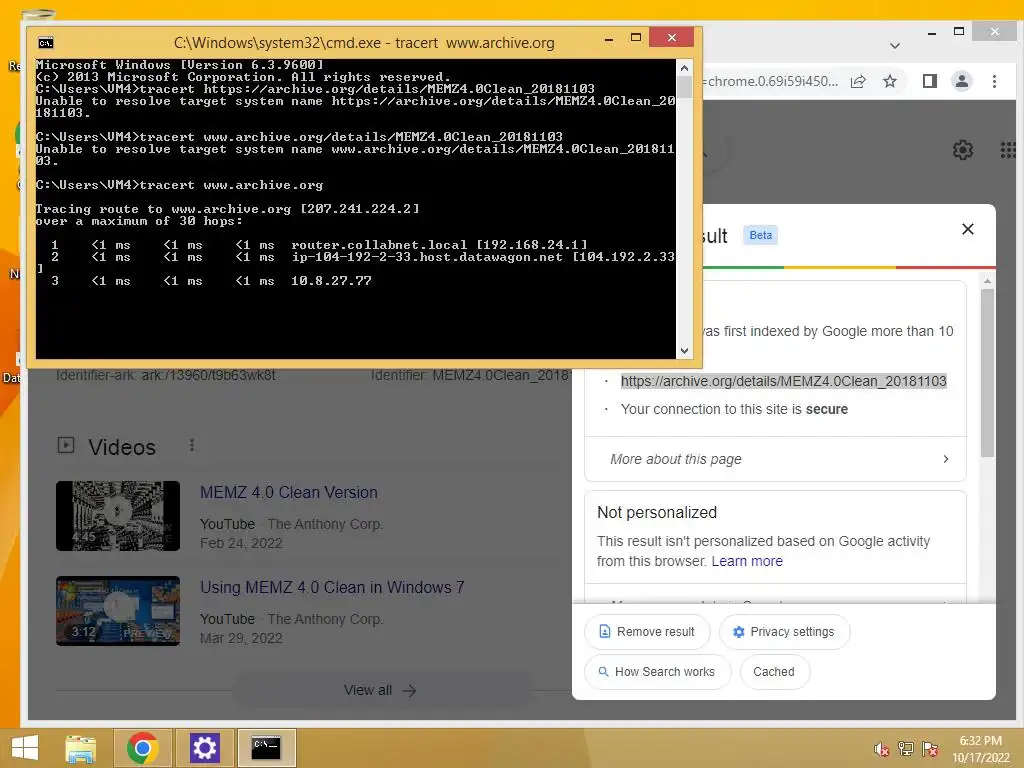Open Action Center flag tray icon
Viewport: 1024px width, 768px height.
click(x=930, y=749)
